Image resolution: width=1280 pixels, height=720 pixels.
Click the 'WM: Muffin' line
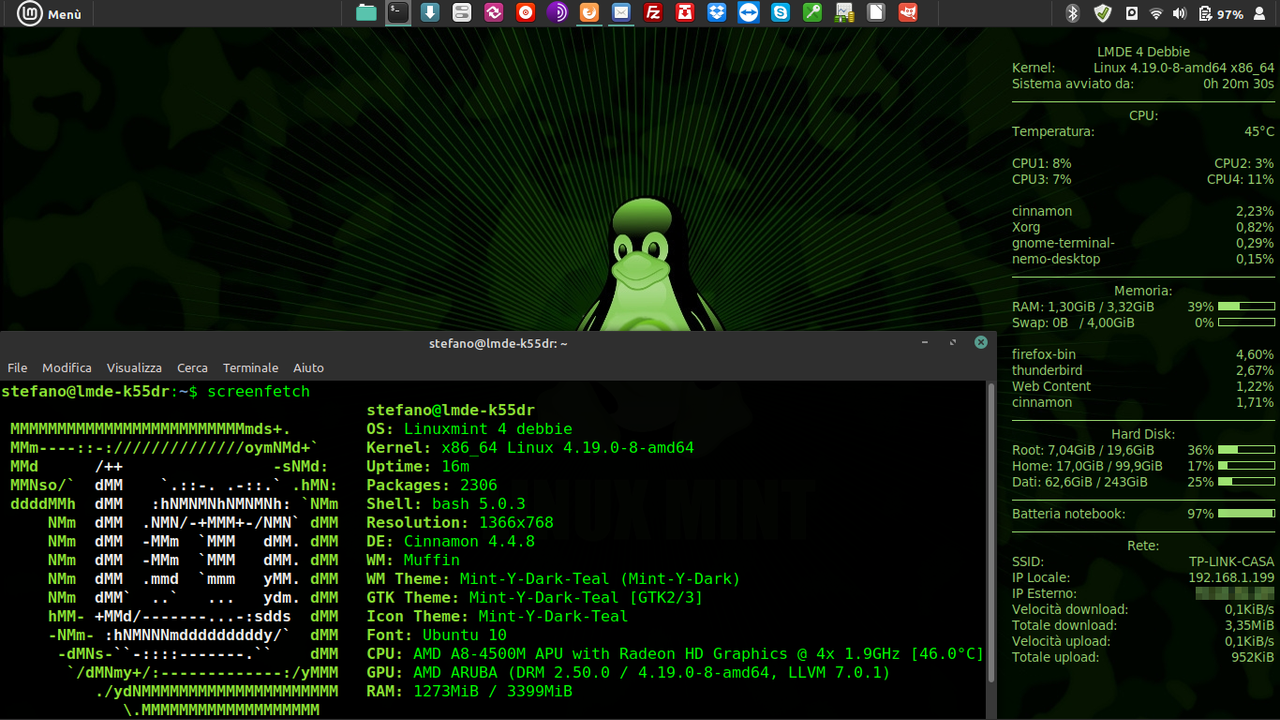click(x=413, y=560)
